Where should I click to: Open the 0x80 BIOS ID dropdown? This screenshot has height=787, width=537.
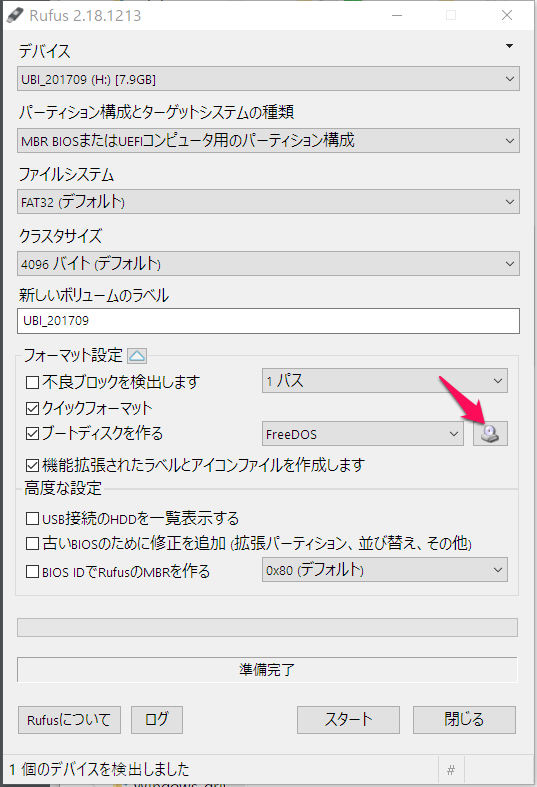point(384,570)
